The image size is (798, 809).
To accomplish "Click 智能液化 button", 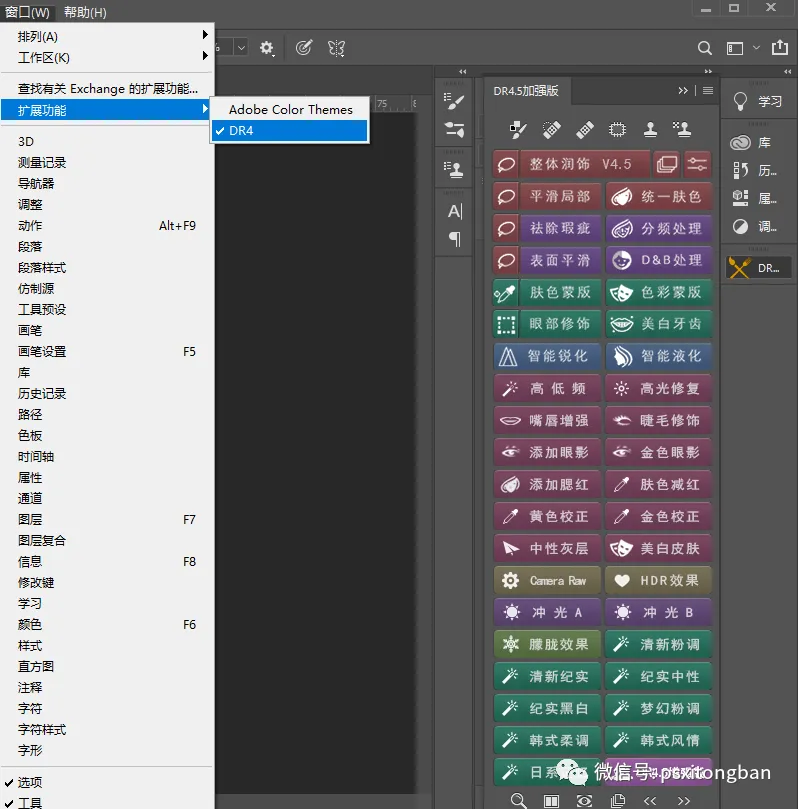I will [x=659, y=356].
